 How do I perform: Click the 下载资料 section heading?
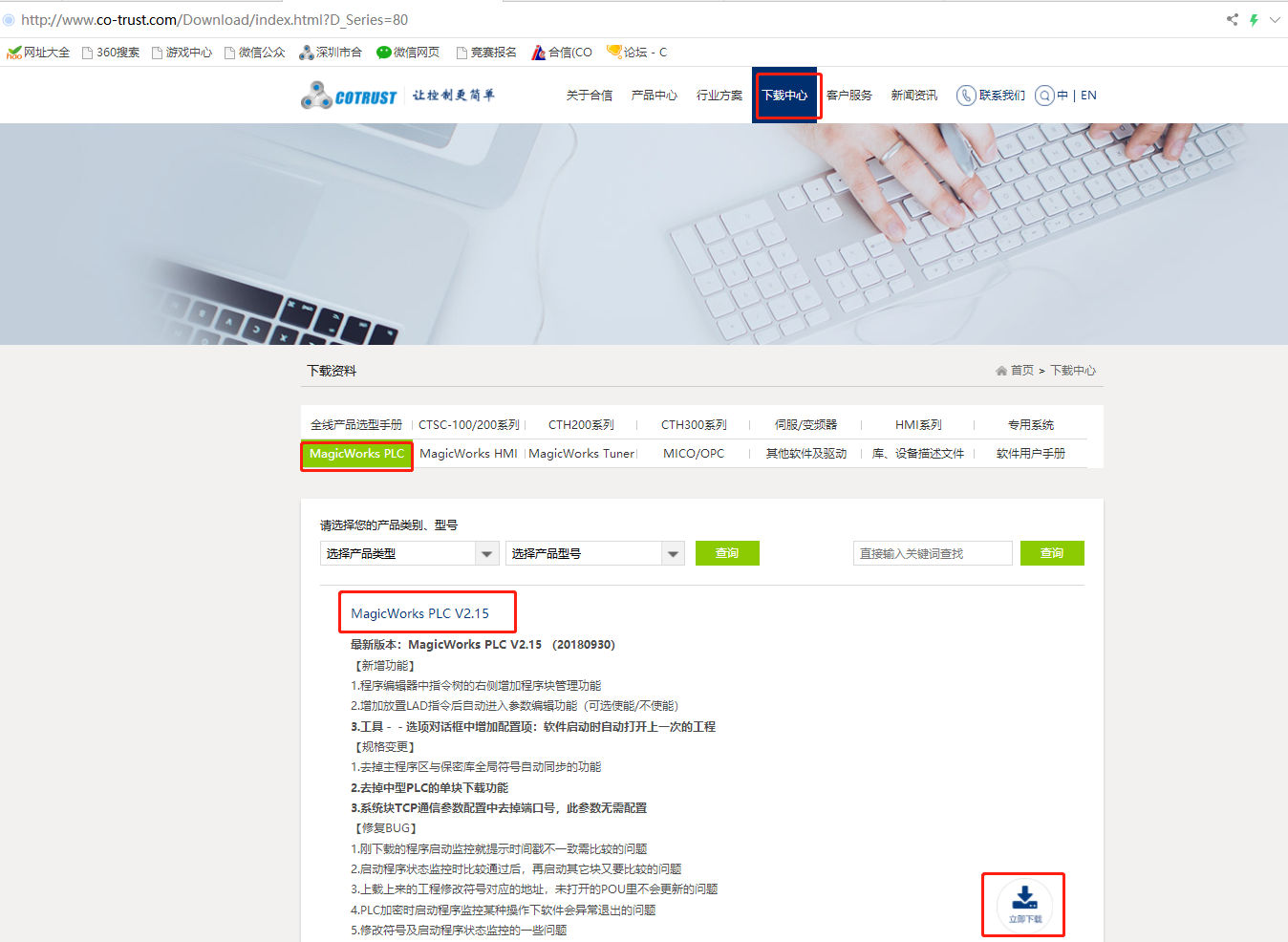(x=332, y=371)
